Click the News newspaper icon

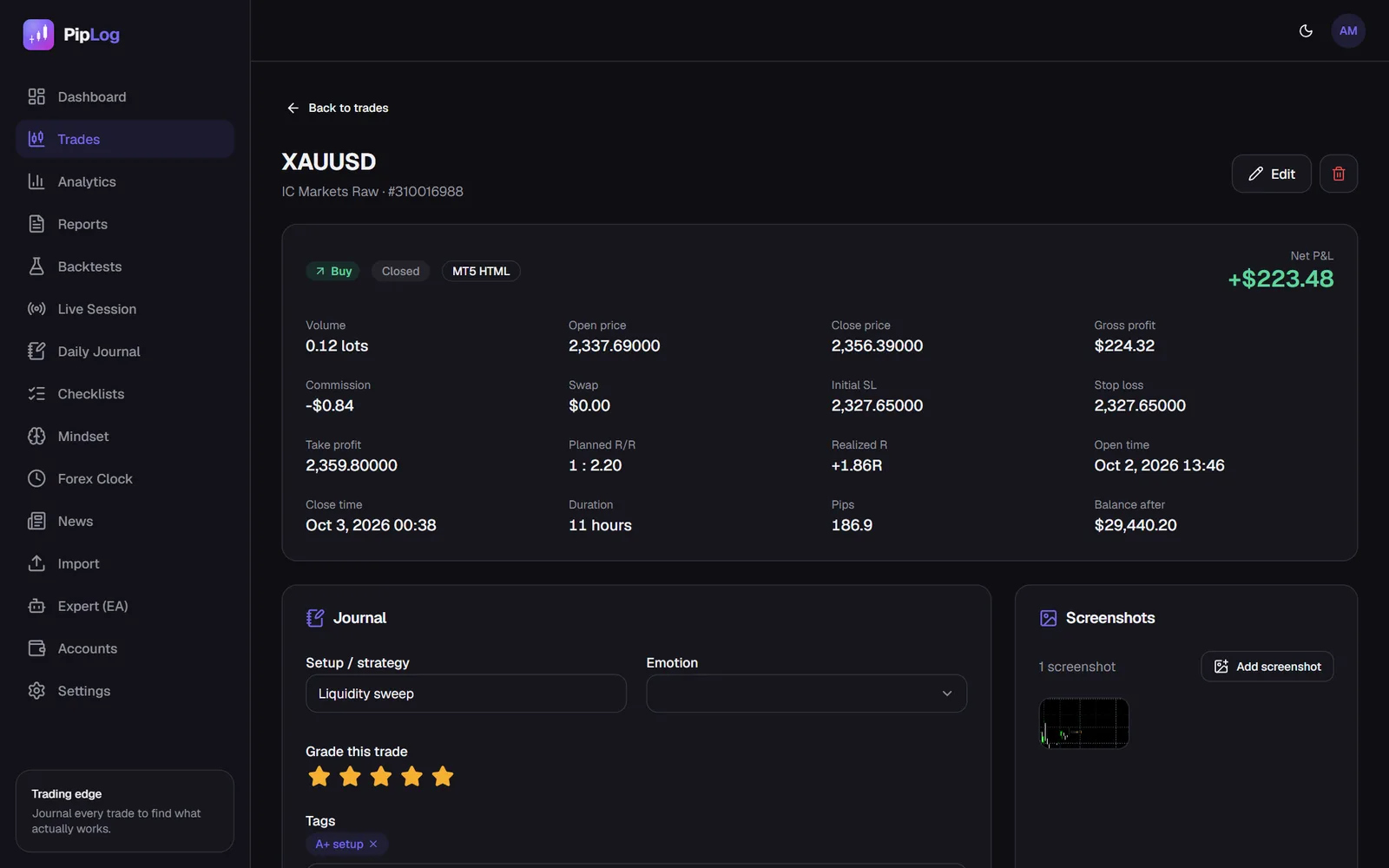pos(36,521)
